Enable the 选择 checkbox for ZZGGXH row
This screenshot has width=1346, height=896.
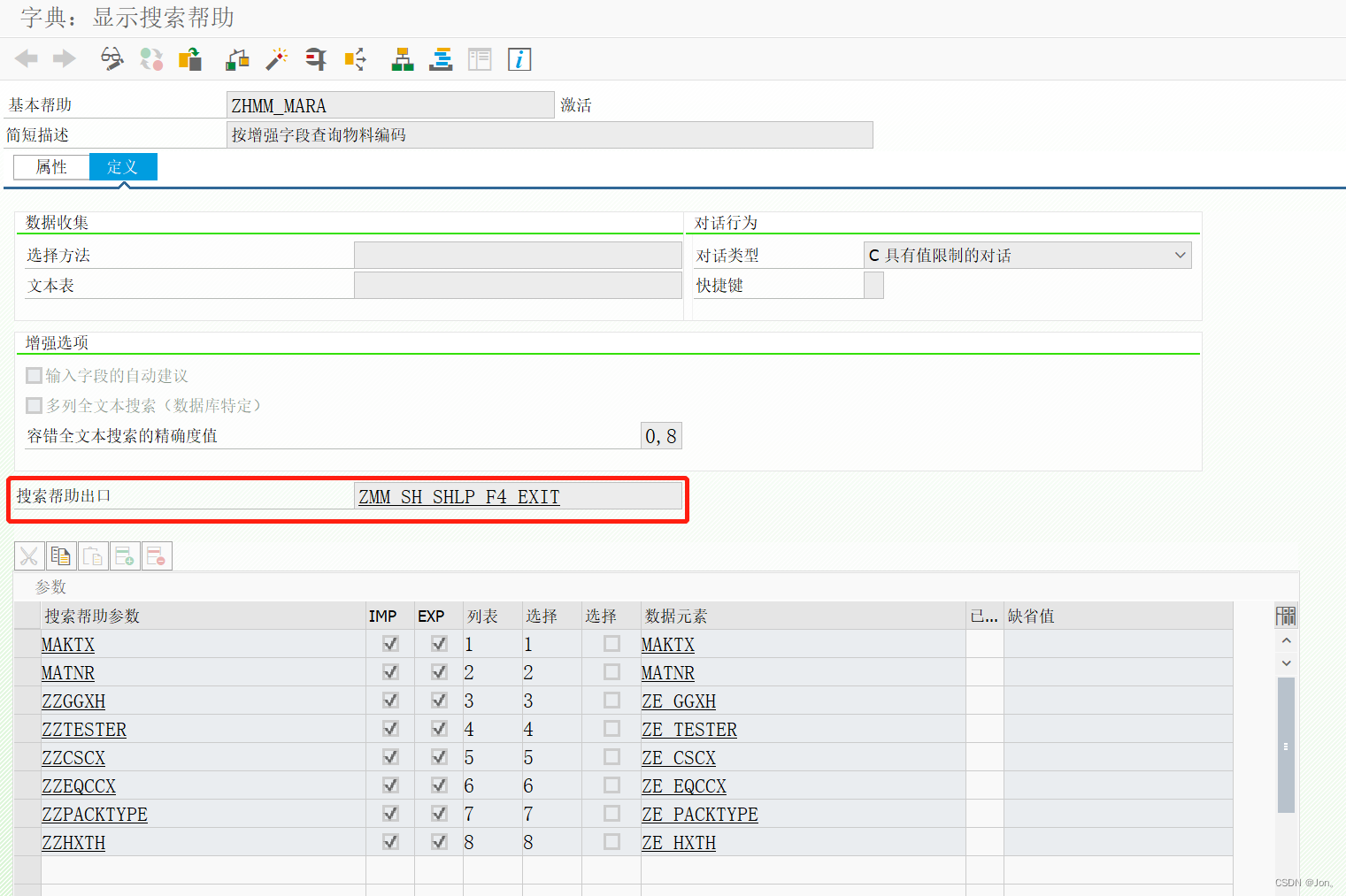coord(611,700)
